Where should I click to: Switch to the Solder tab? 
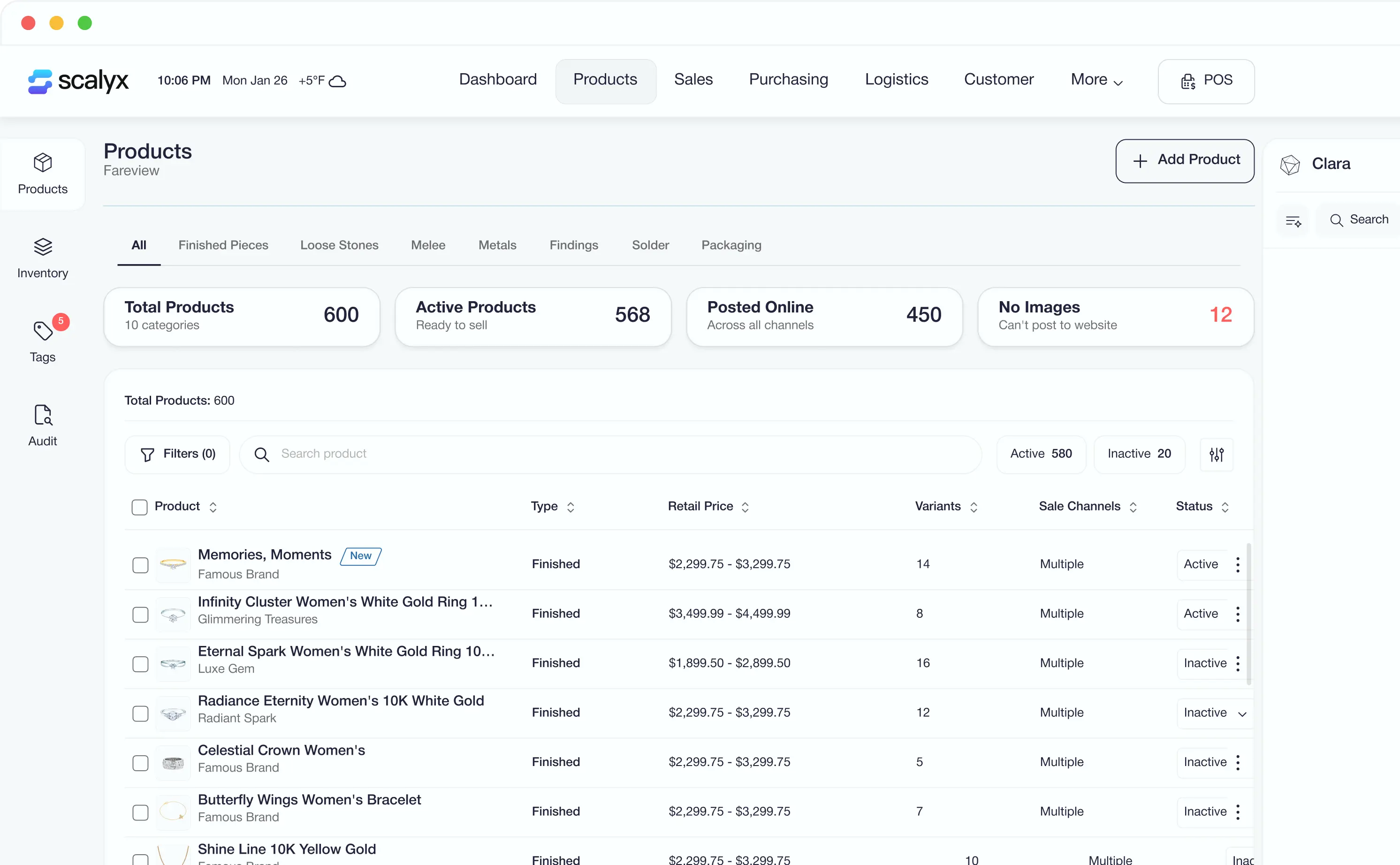click(x=650, y=245)
